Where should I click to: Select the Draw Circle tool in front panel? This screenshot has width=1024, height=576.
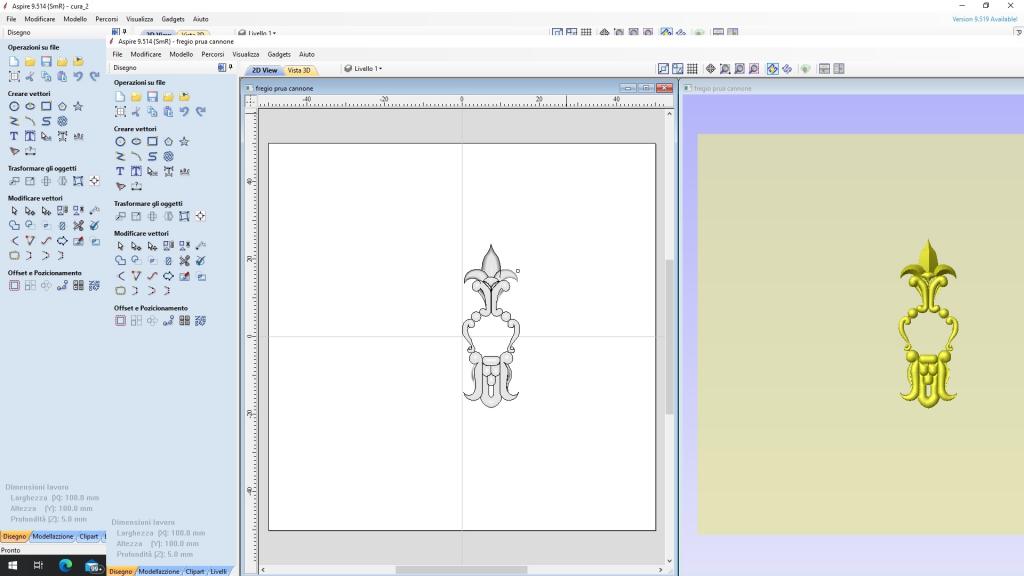pyautogui.click(x=120, y=142)
